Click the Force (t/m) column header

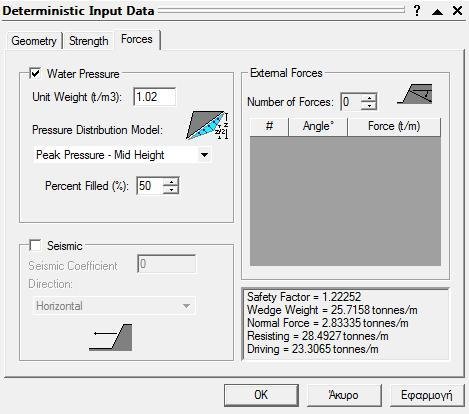[x=394, y=126]
